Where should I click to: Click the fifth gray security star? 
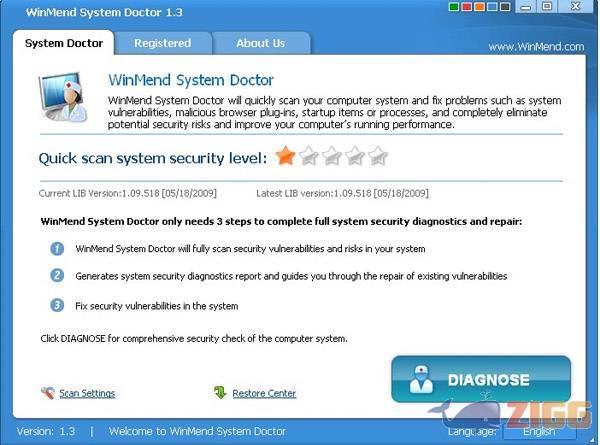tap(378, 156)
